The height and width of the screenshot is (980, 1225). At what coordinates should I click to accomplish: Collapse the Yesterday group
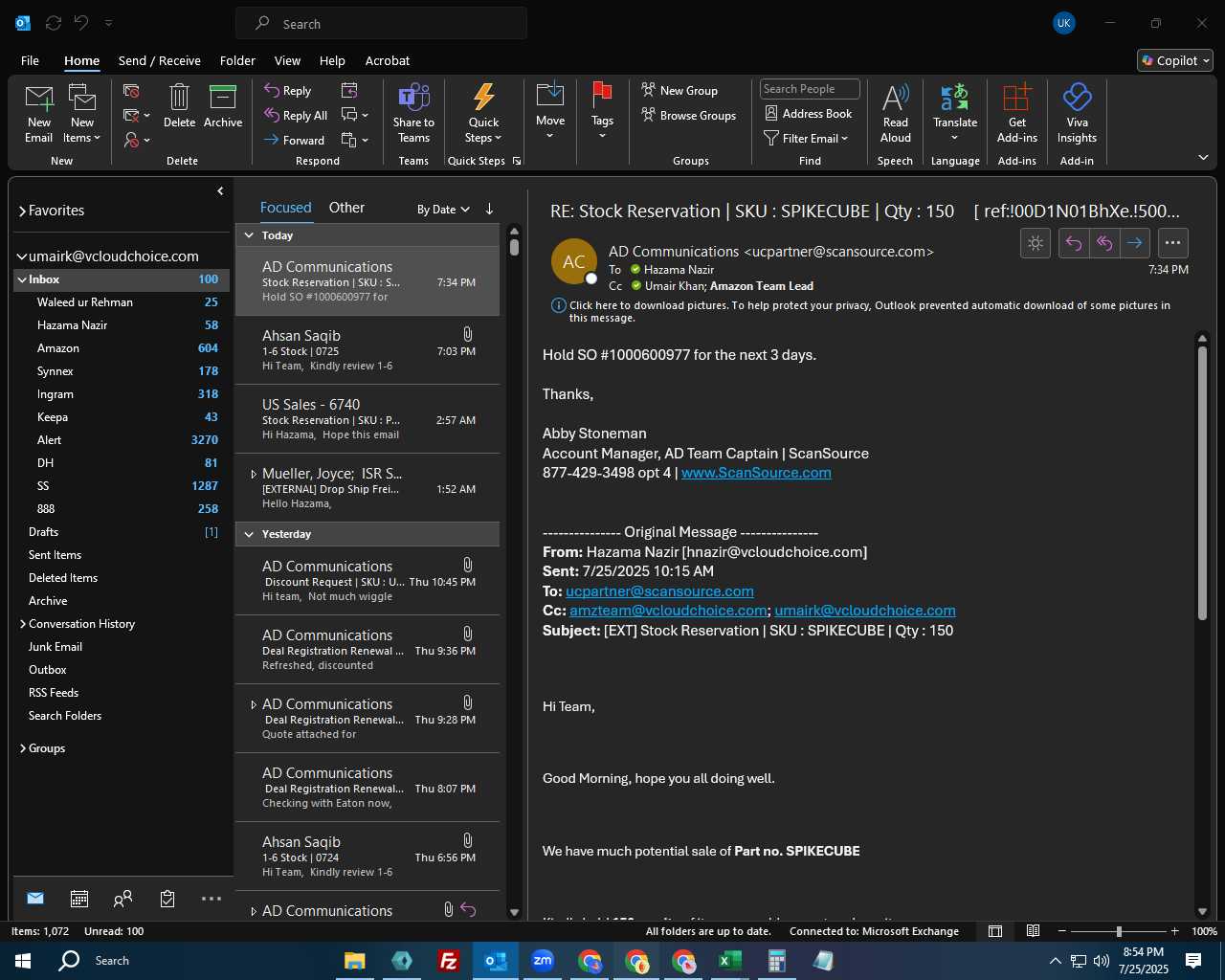click(249, 534)
